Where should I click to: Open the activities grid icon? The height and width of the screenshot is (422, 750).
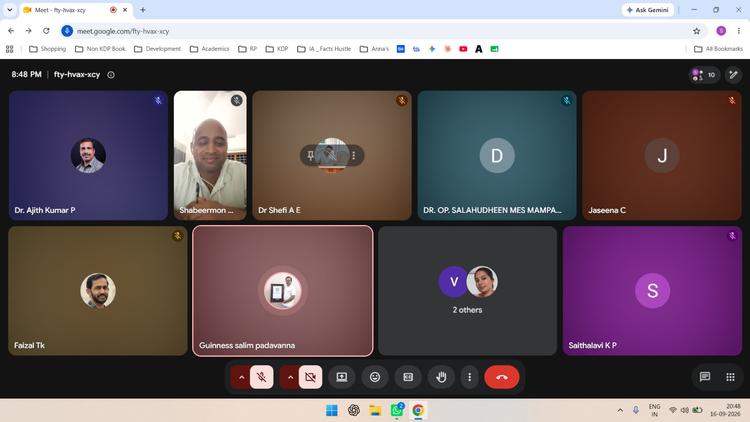[730, 377]
